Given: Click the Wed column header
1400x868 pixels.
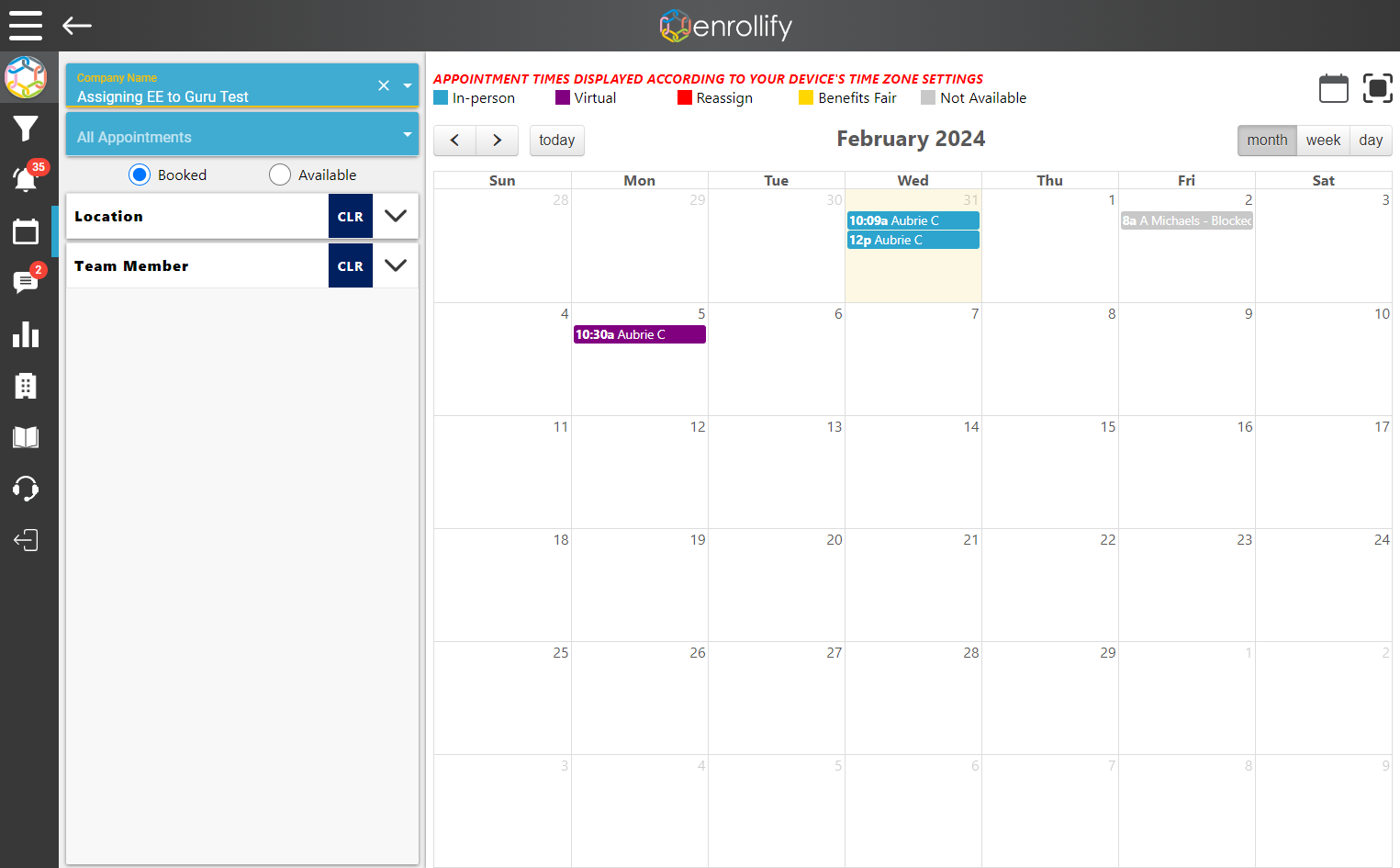Looking at the screenshot, I should 913,180.
